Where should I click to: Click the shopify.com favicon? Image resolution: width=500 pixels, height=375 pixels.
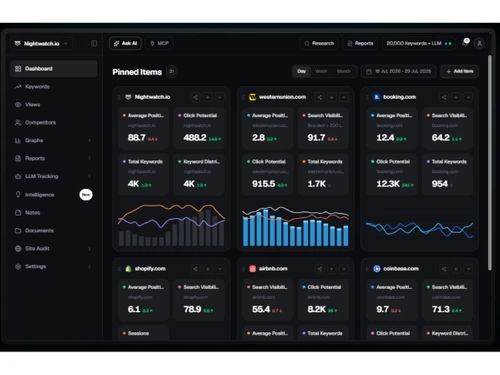point(128,269)
